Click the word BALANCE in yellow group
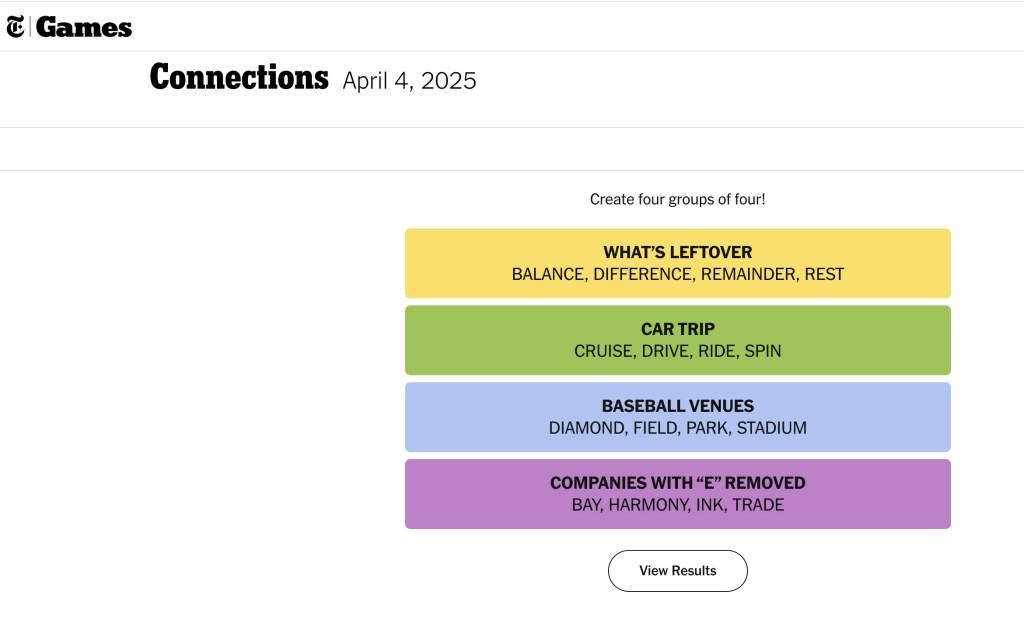This screenshot has height=629, width=1024. (548, 274)
